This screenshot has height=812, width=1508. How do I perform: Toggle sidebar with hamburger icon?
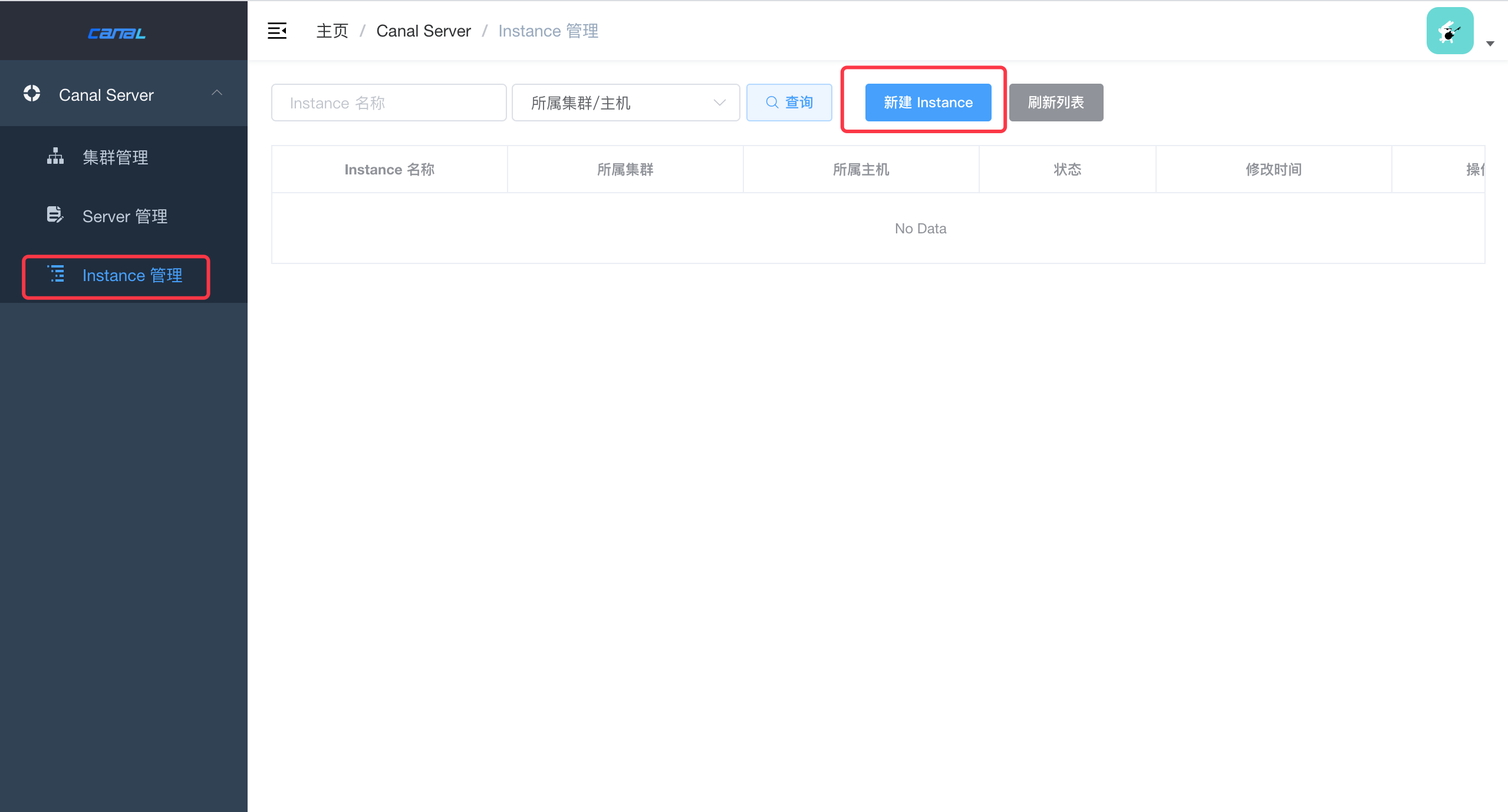click(277, 31)
